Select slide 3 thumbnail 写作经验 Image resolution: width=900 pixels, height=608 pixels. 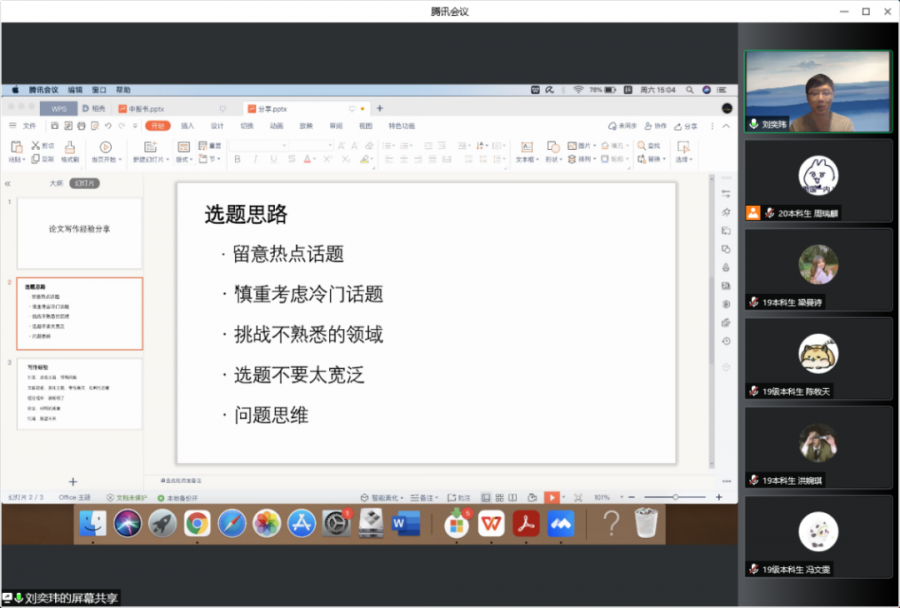point(79,394)
